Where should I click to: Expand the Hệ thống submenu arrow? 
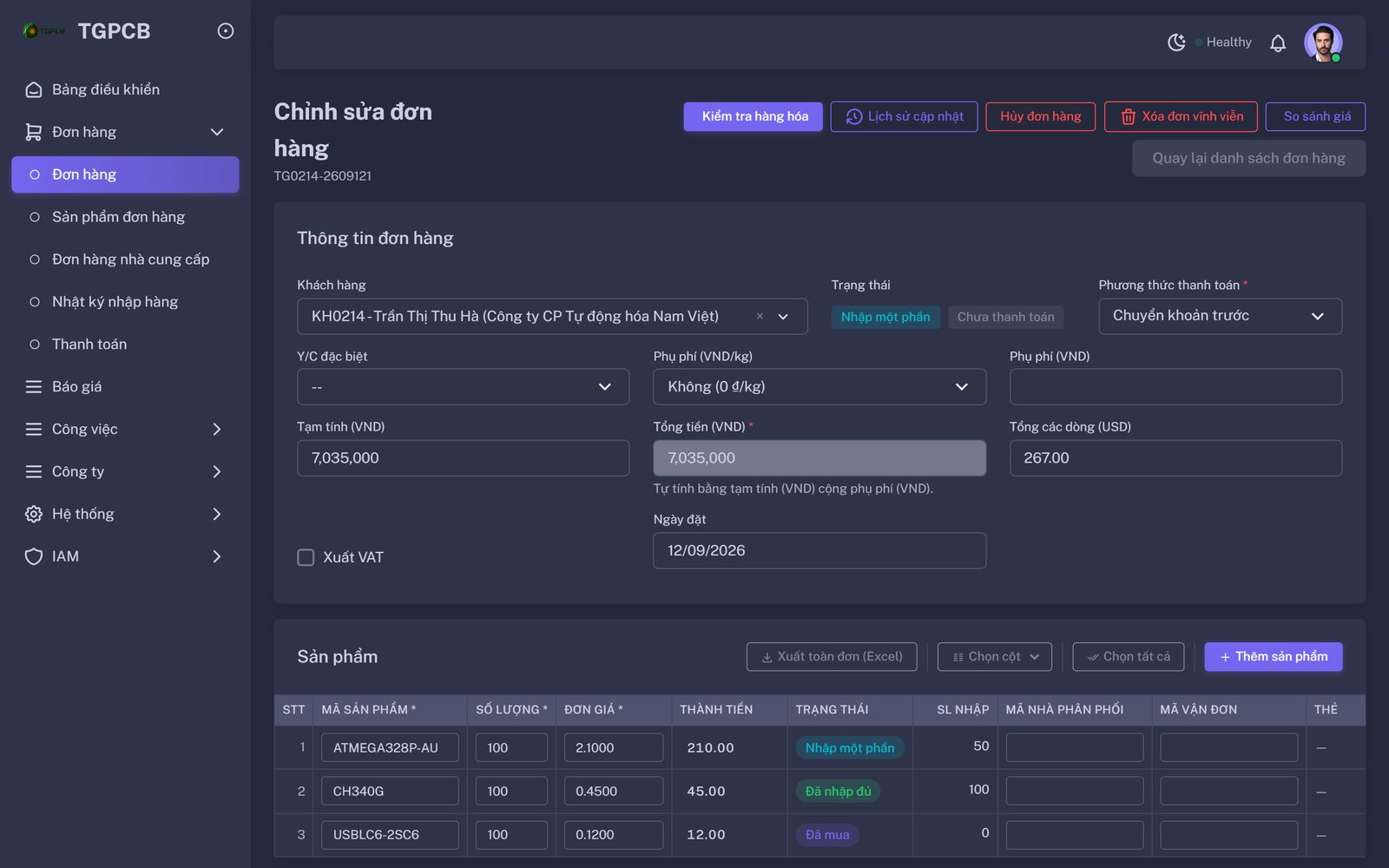click(217, 514)
